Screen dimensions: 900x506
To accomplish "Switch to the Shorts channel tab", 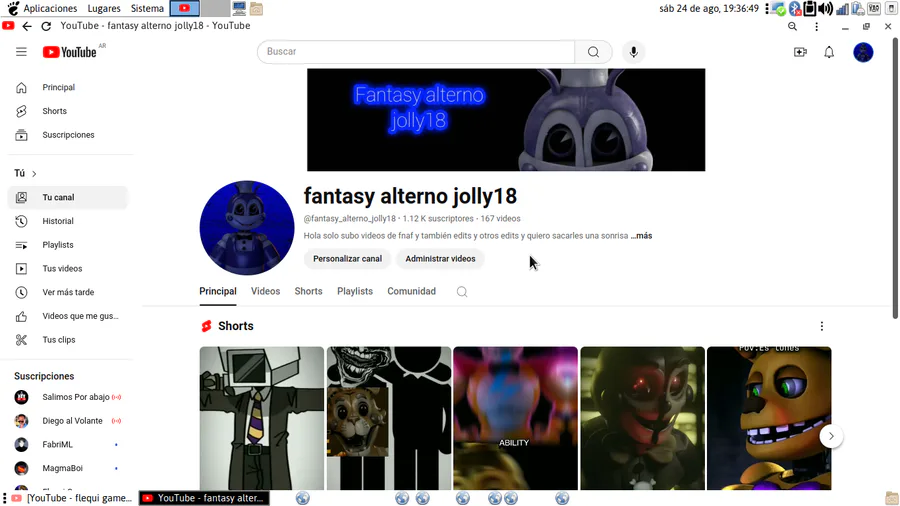I will 308,291.
